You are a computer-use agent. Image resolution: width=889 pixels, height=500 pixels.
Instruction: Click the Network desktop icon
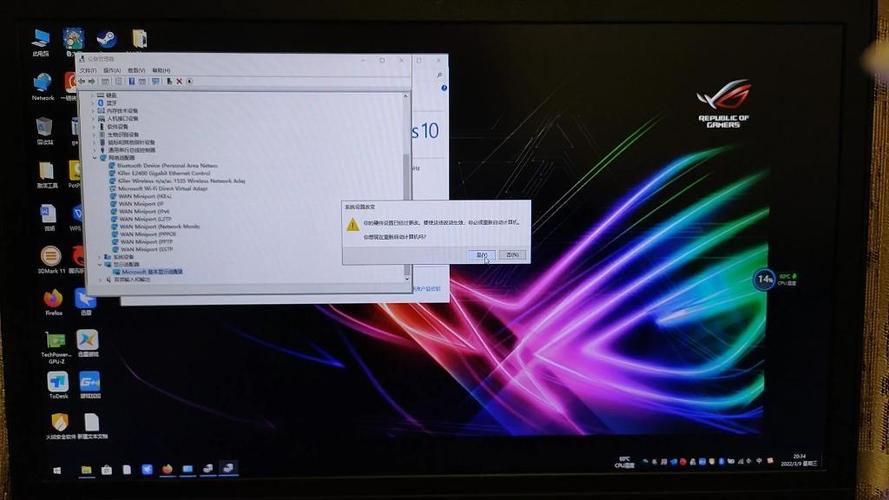(x=43, y=87)
